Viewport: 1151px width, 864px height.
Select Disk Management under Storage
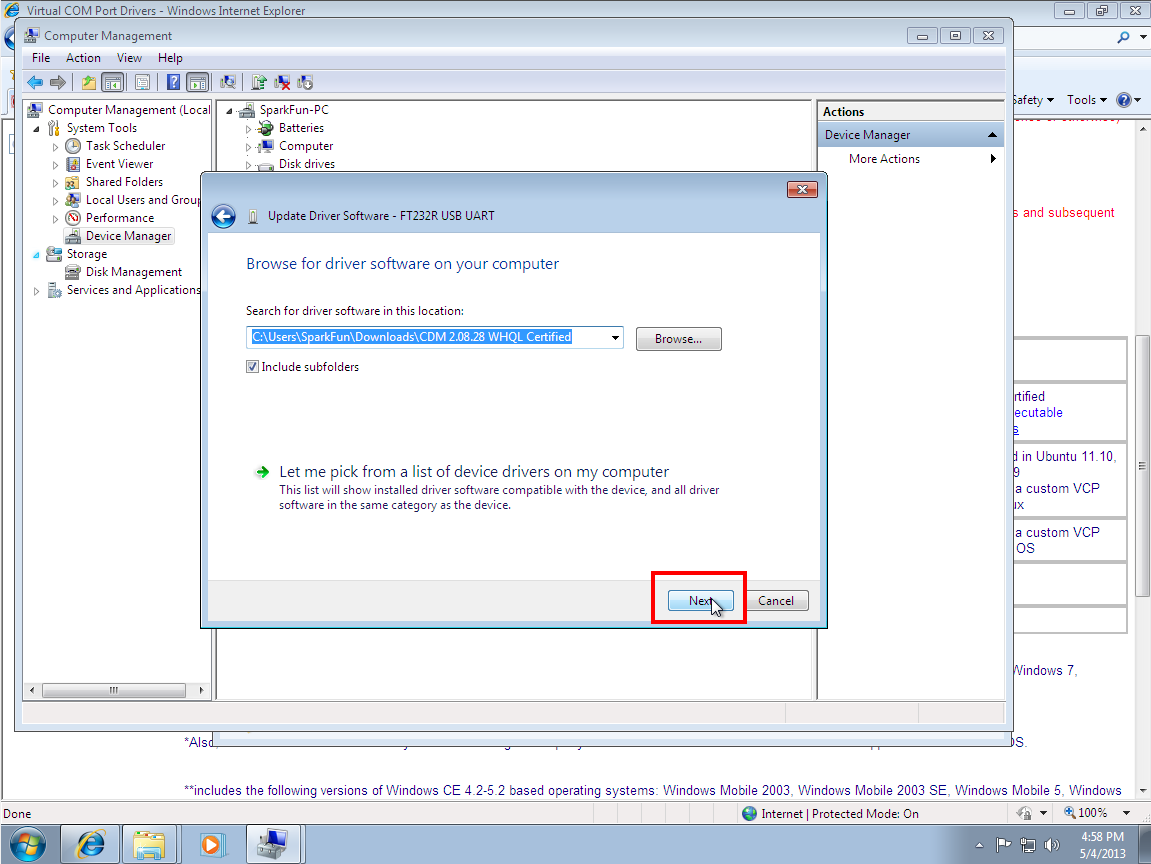(134, 272)
